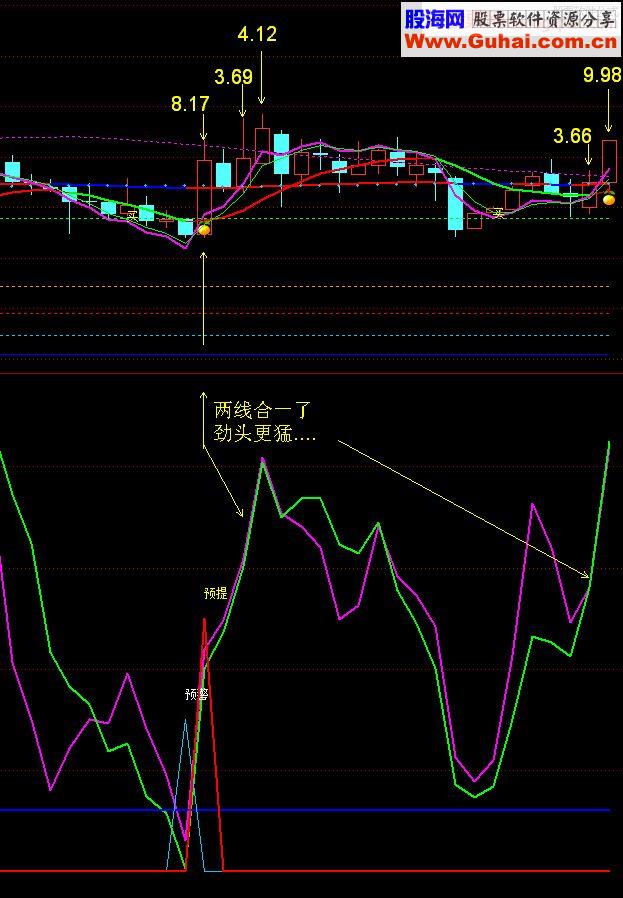
Task: Click the joined magenta-green peak in the indicator
Action: (x=262, y=459)
